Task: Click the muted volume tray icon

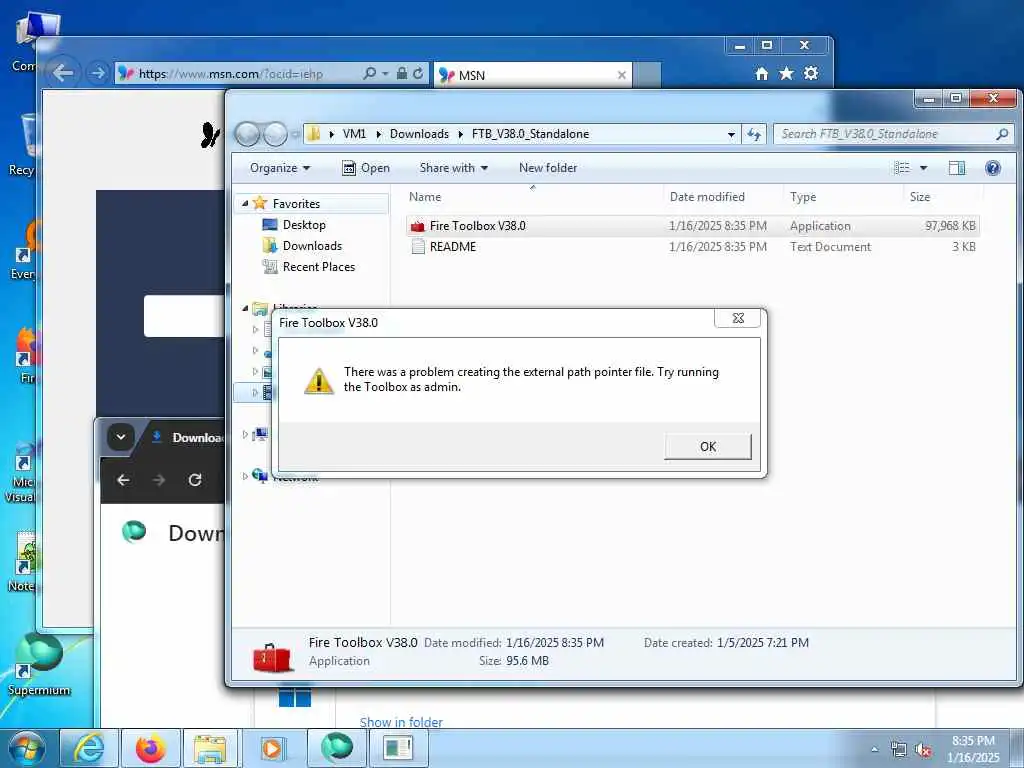Action: [x=923, y=750]
